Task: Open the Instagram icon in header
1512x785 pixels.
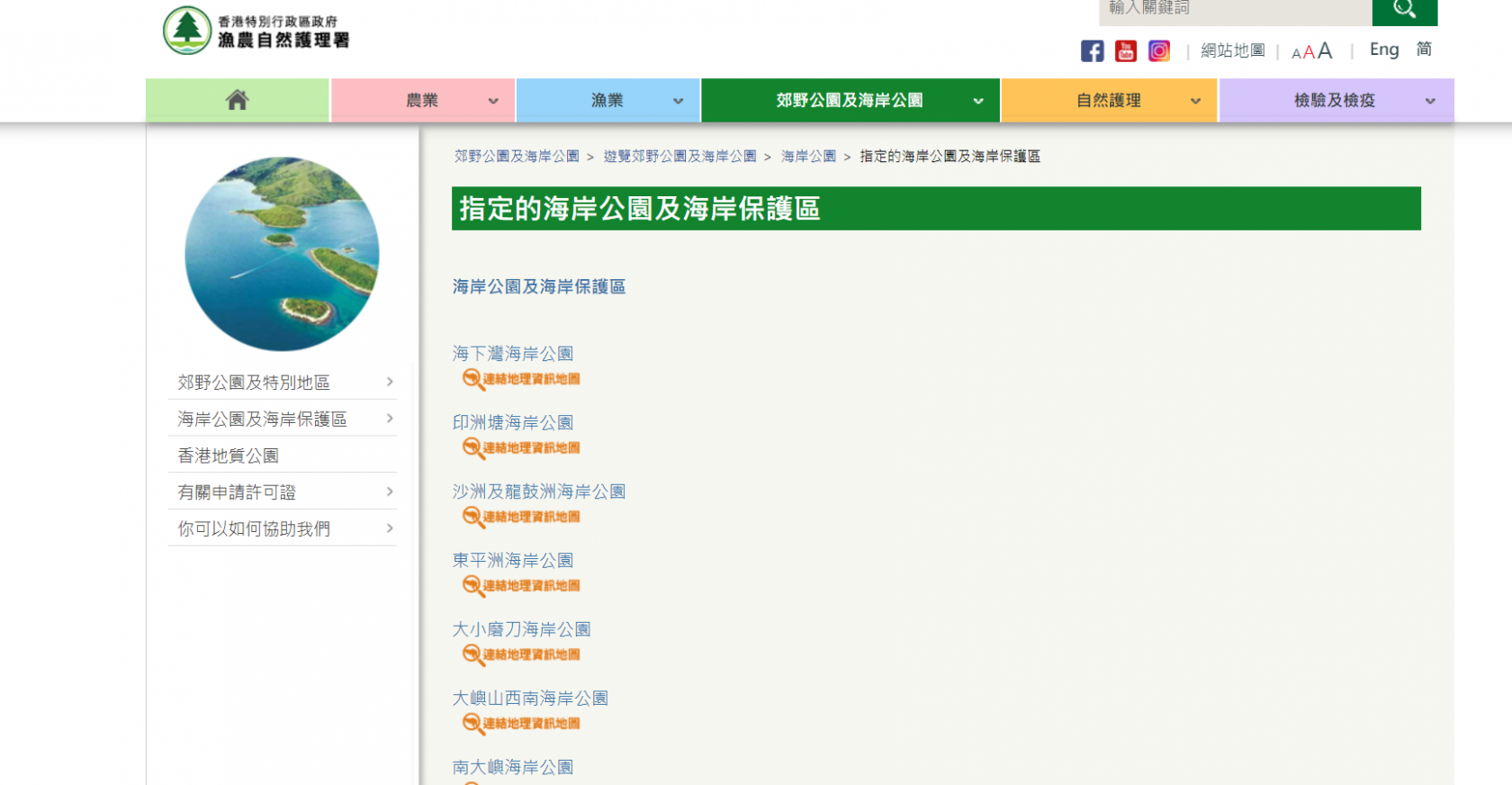Action: (x=1159, y=51)
